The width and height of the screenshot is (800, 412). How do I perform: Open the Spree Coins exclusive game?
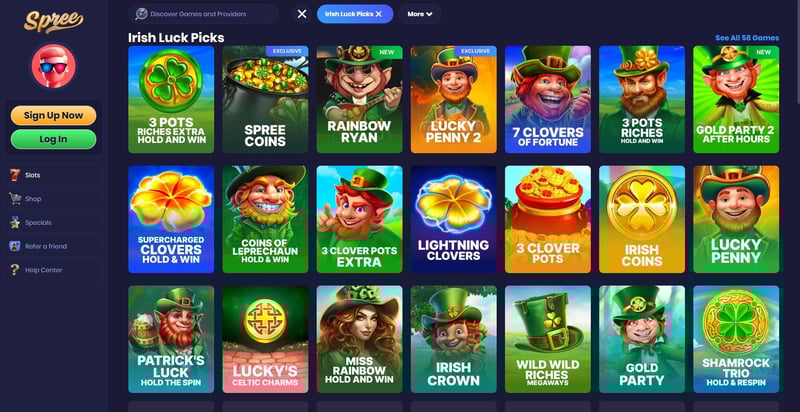265,99
